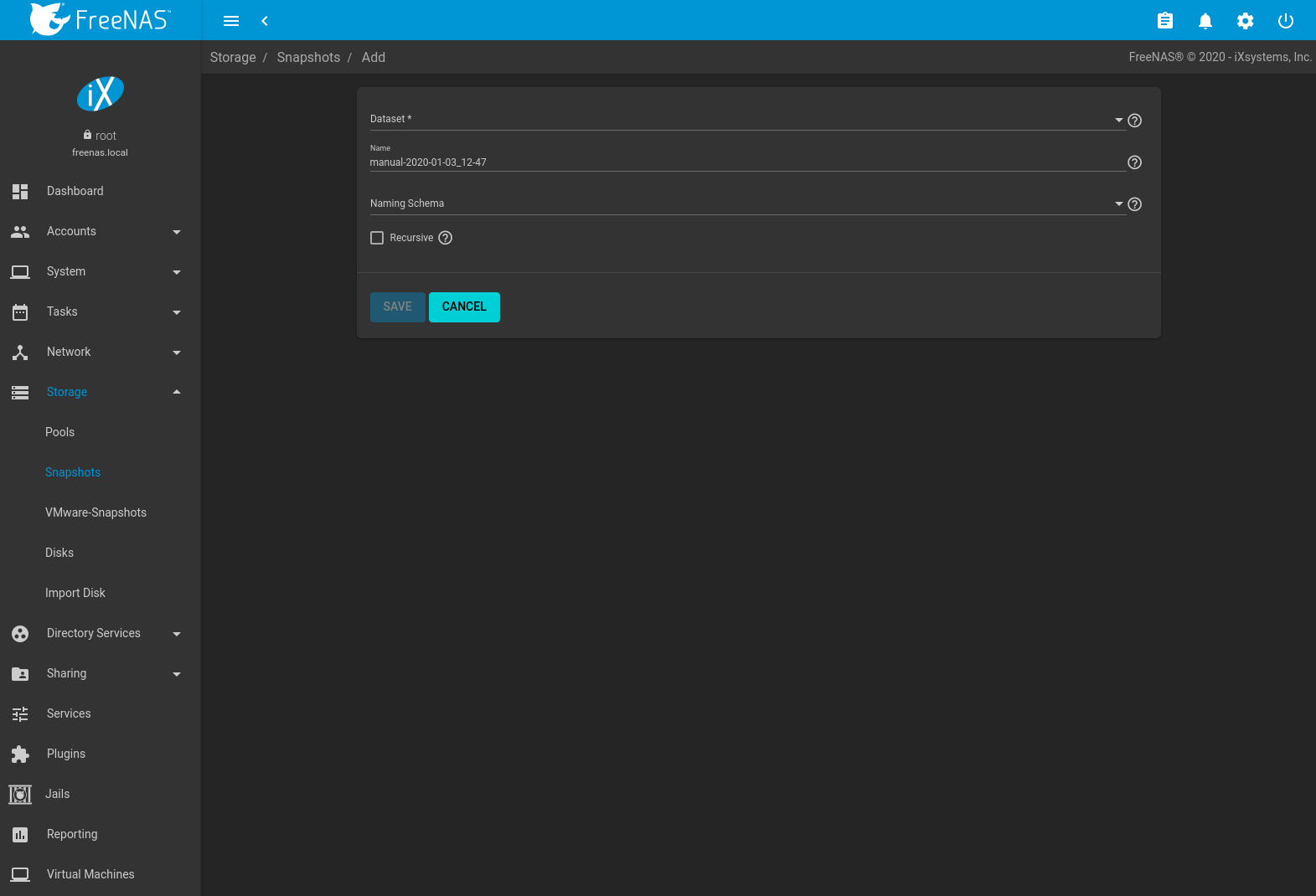The image size is (1316, 896).
Task: Open the Dataset dropdown
Action: click(x=746, y=120)
